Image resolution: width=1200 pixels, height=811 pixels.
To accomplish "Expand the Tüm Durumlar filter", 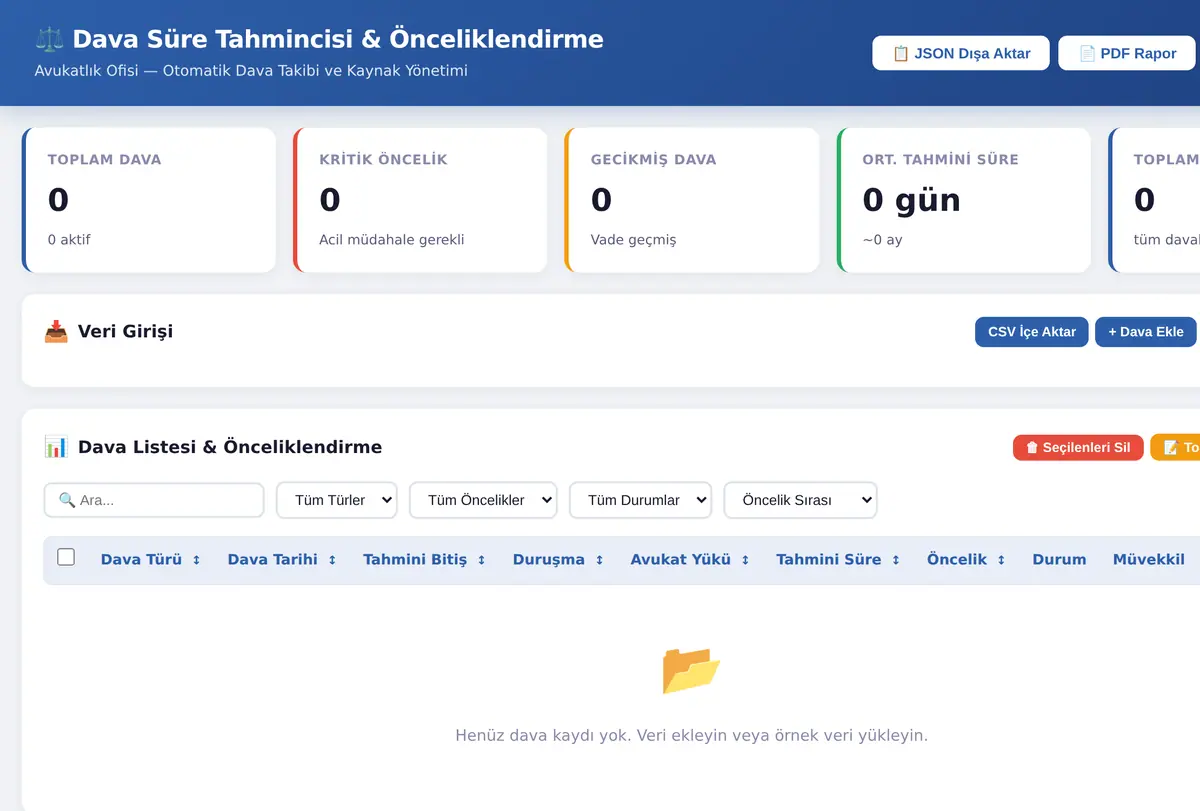I will click(640, 500).
